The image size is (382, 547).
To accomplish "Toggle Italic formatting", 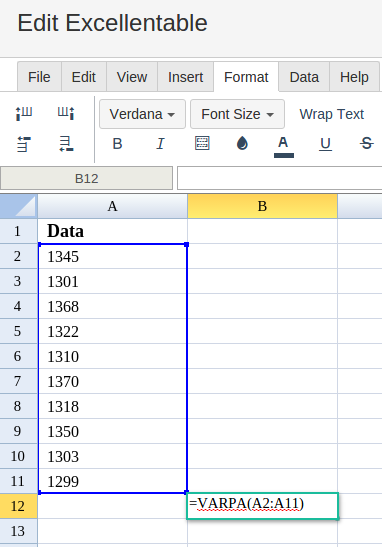I will [x=160, y=143].
